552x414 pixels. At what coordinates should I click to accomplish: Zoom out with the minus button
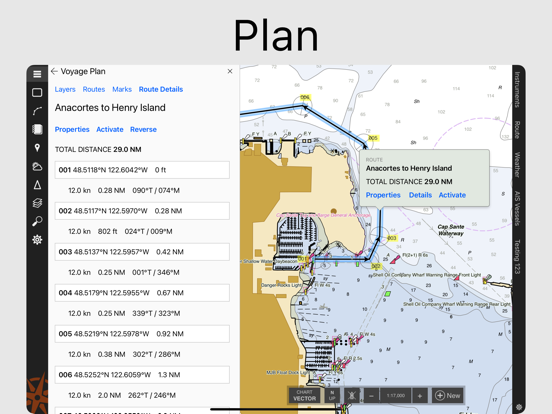pos(371,396)
